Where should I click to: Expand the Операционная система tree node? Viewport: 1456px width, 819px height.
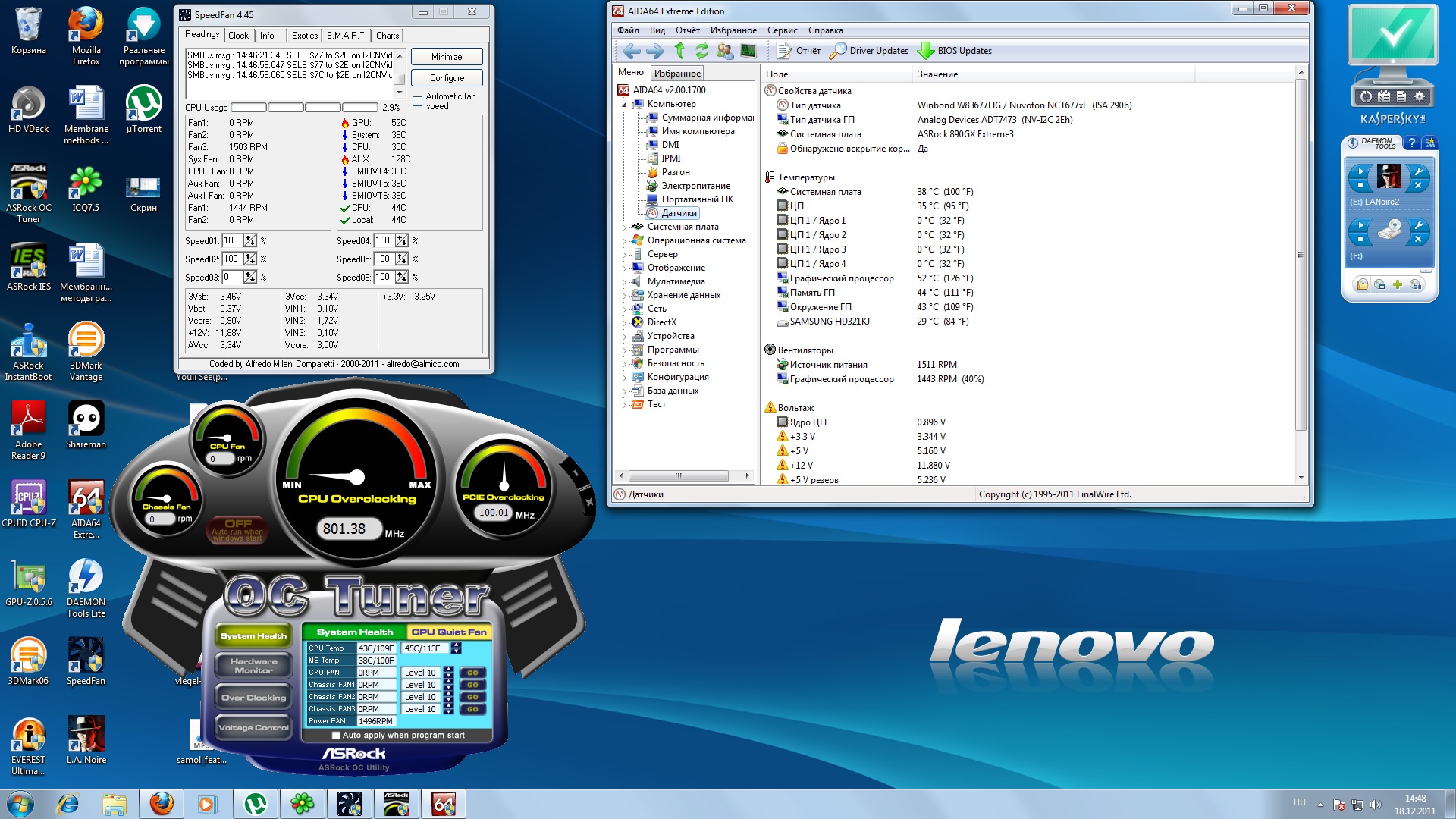[x=625, y=240]
